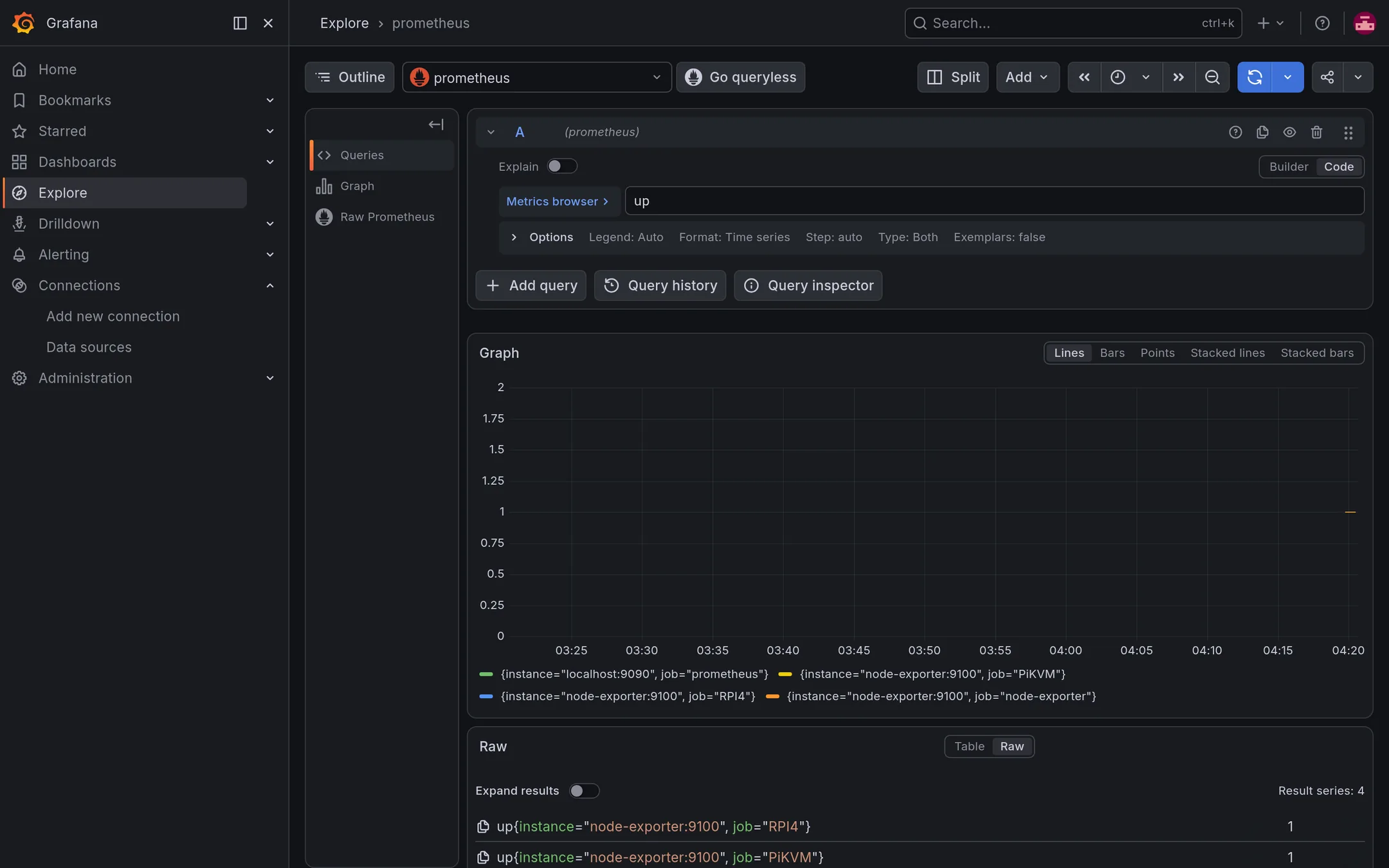
Task: Select the Bars graph style
Action: [x=1112, y=353]
